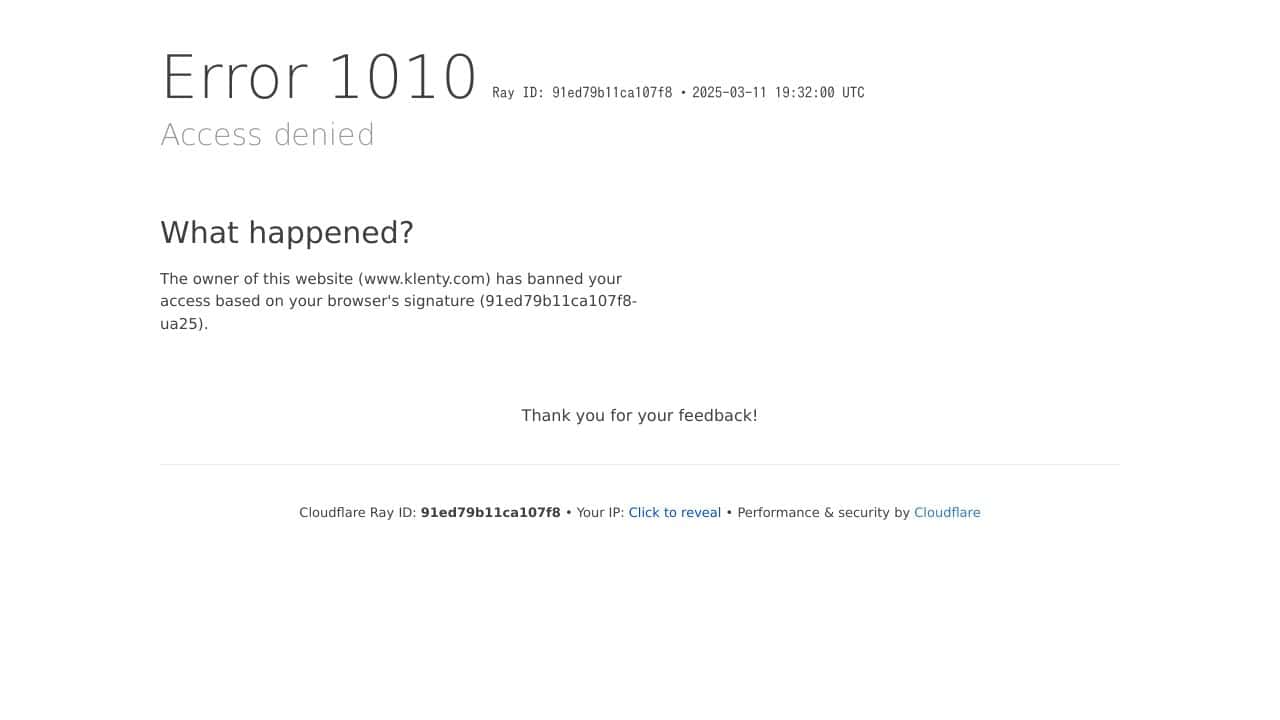Click the bullet separator before the timestamp
Viewport: 1280px width, 720px height.
pyautogui.click(x=683, y=92)
